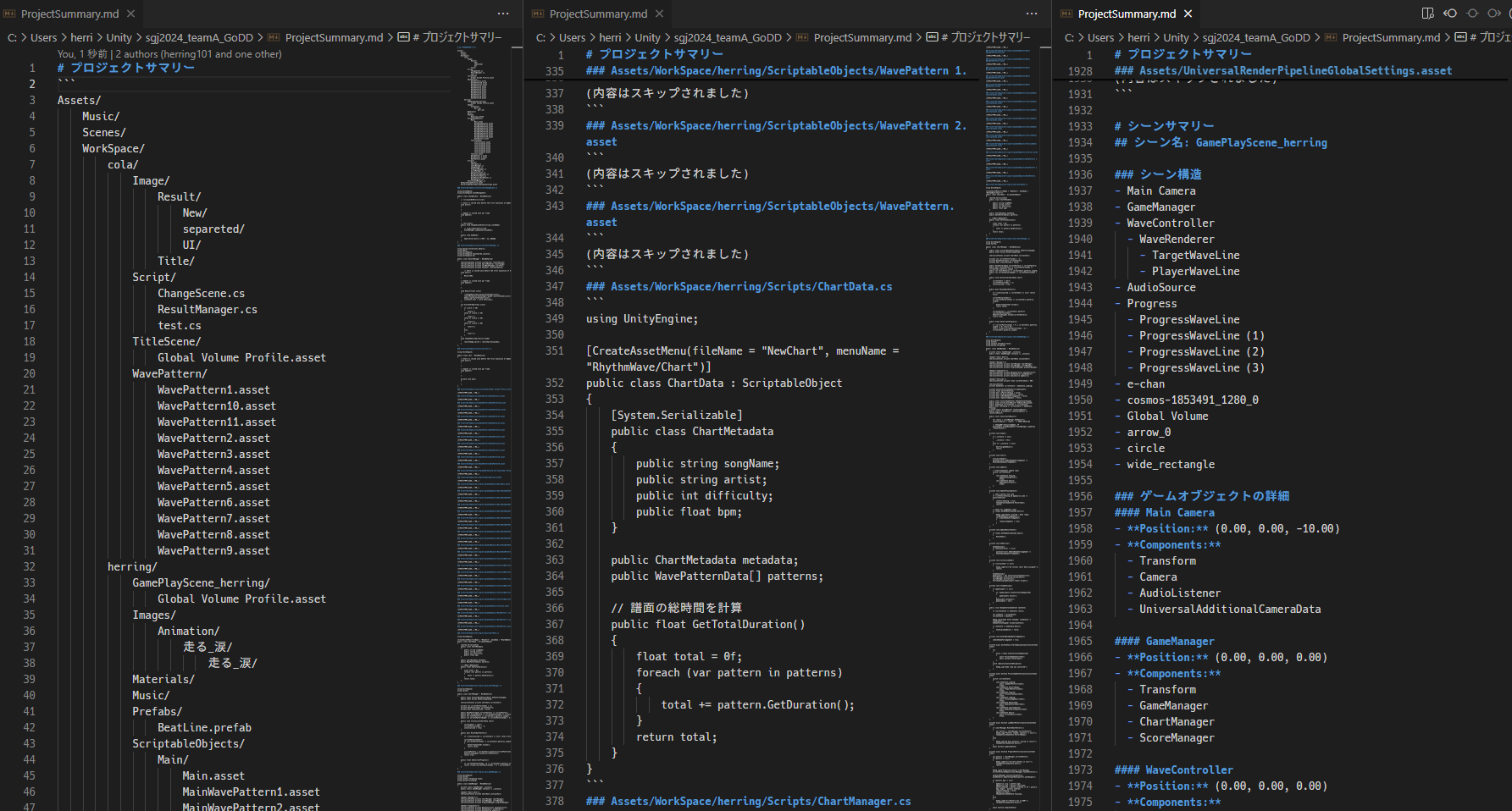
Task: Click the '2 authors (herring101 and one other)' code lens
Action: [199, 54]
